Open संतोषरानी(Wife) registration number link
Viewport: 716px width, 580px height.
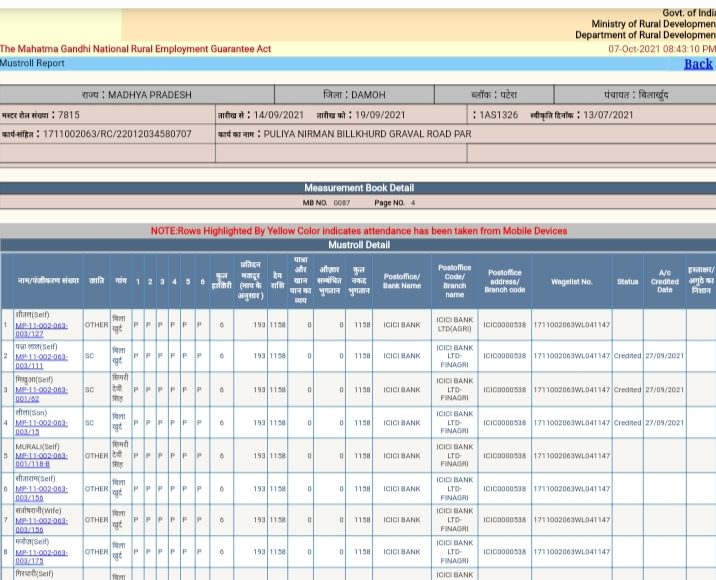[41, 525]
